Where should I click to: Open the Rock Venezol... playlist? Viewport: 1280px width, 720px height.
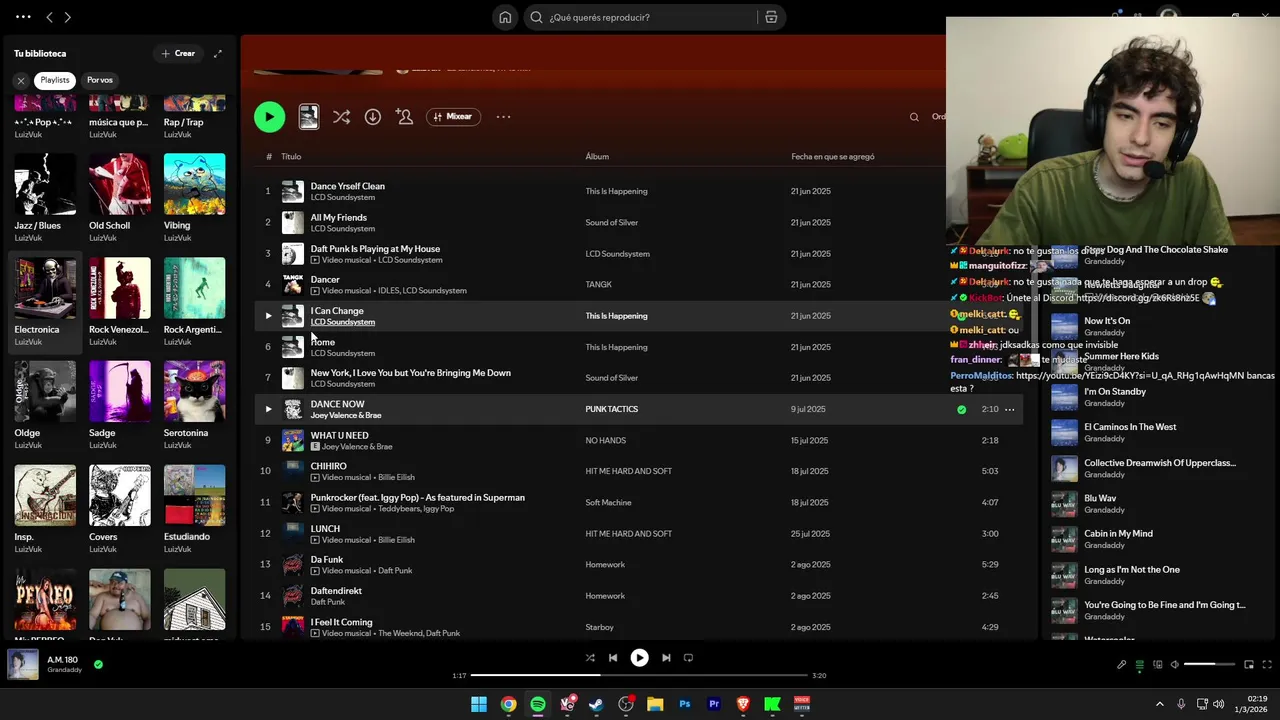[x=120, y=302]
